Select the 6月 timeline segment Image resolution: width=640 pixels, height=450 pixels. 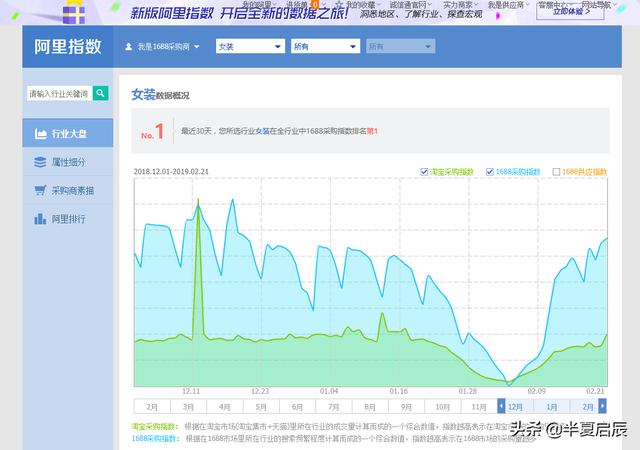pyautogui.click(x=298, y=407)
